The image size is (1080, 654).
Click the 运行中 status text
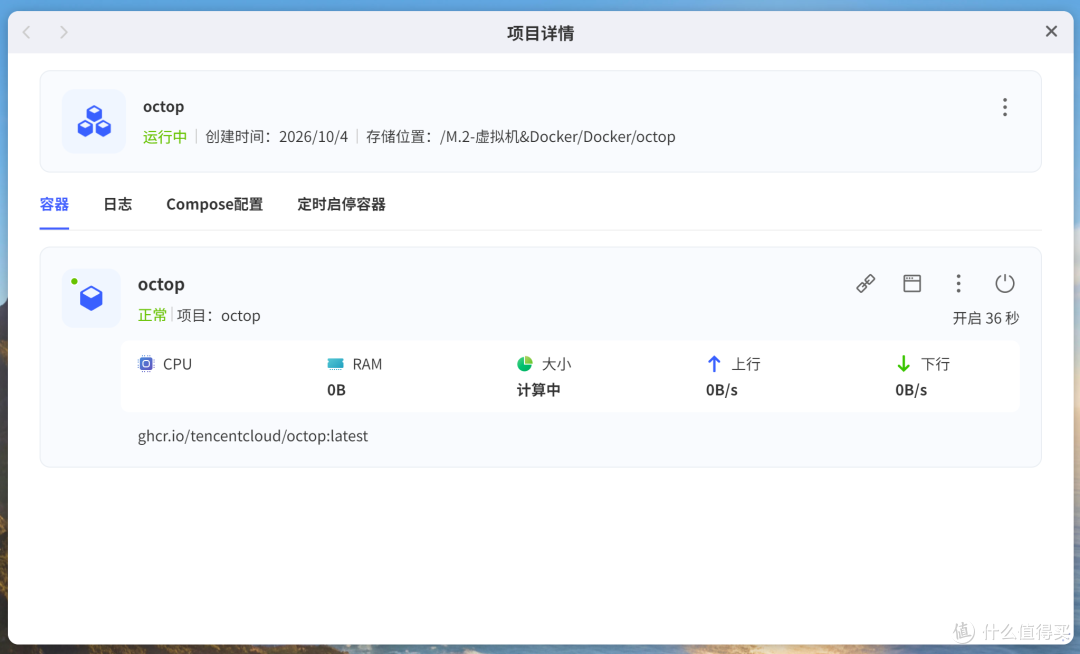[x=165, y=137]
